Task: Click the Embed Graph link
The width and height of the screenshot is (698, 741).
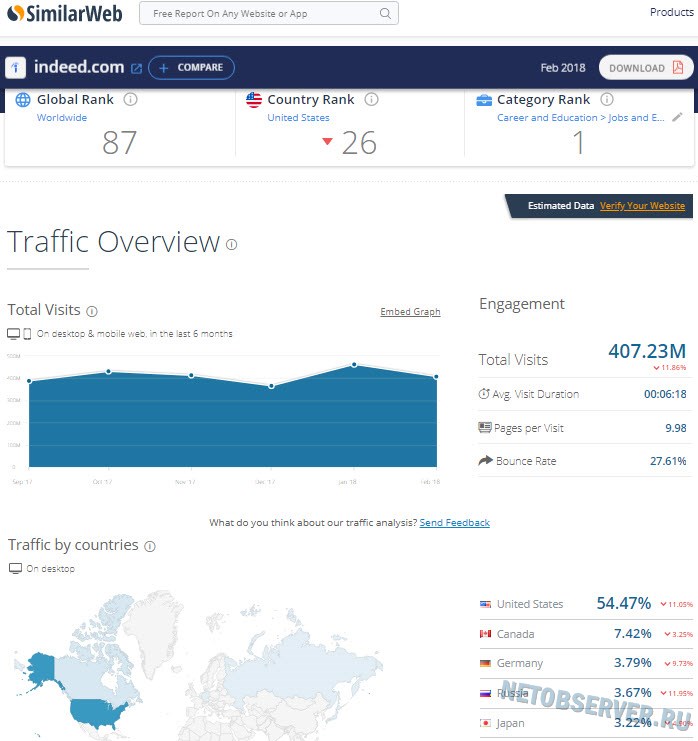Action: click(410, 311)
